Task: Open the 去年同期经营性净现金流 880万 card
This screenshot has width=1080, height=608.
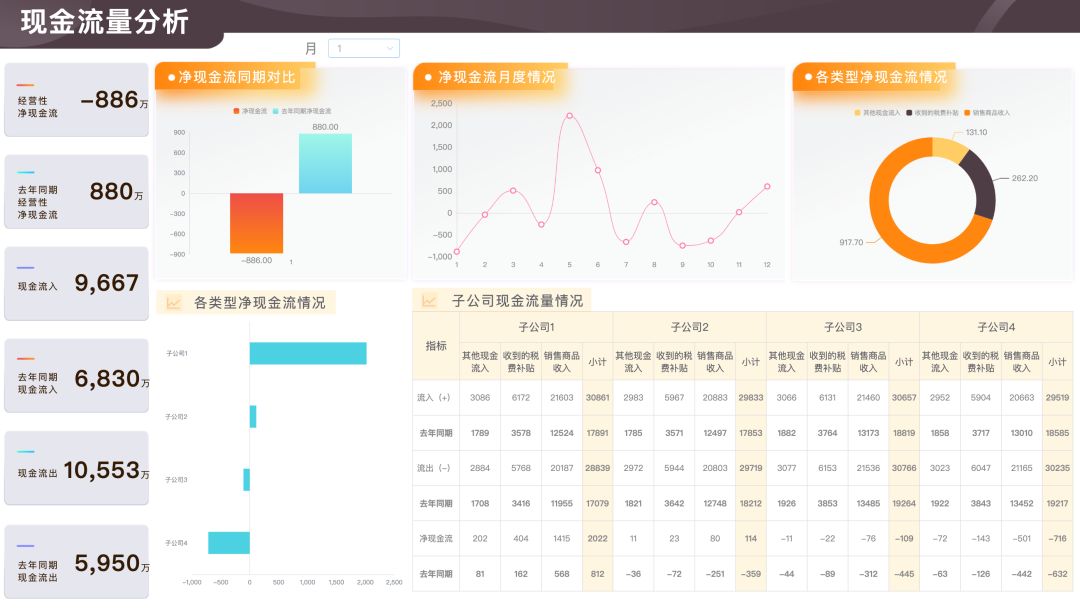Action: (x=76, y=191)
